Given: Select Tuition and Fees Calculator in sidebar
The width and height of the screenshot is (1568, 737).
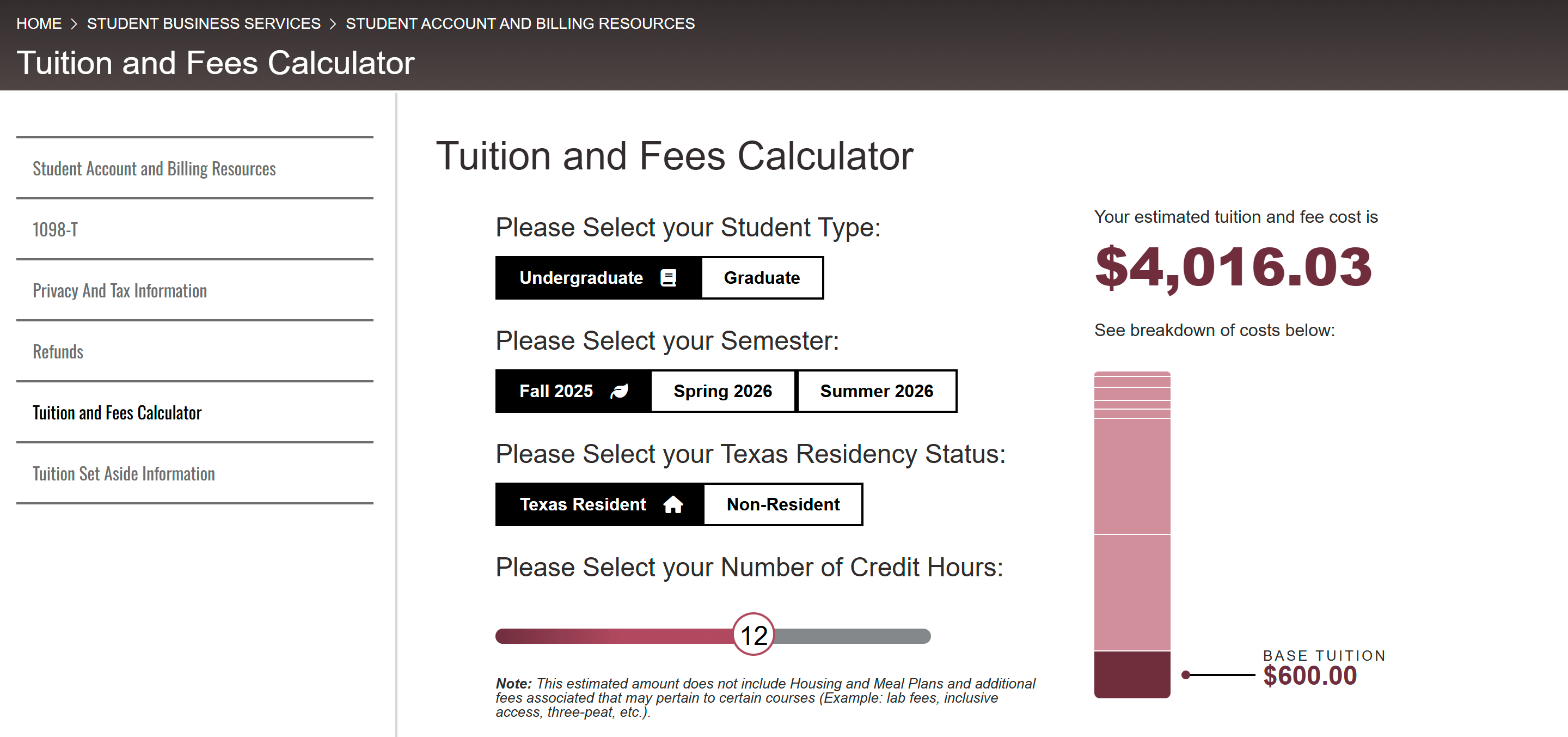Looking at the screenshot, I should pyautogui.click(x=117, y=412).
